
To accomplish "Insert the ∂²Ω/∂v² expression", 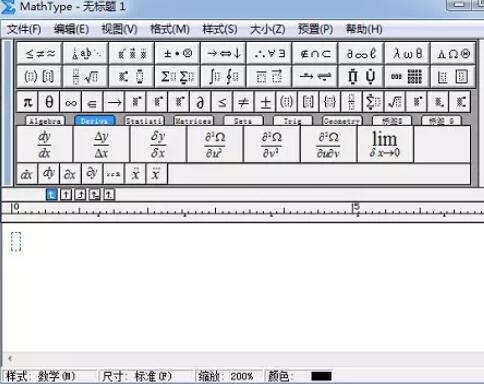I will tap(272, 144).
